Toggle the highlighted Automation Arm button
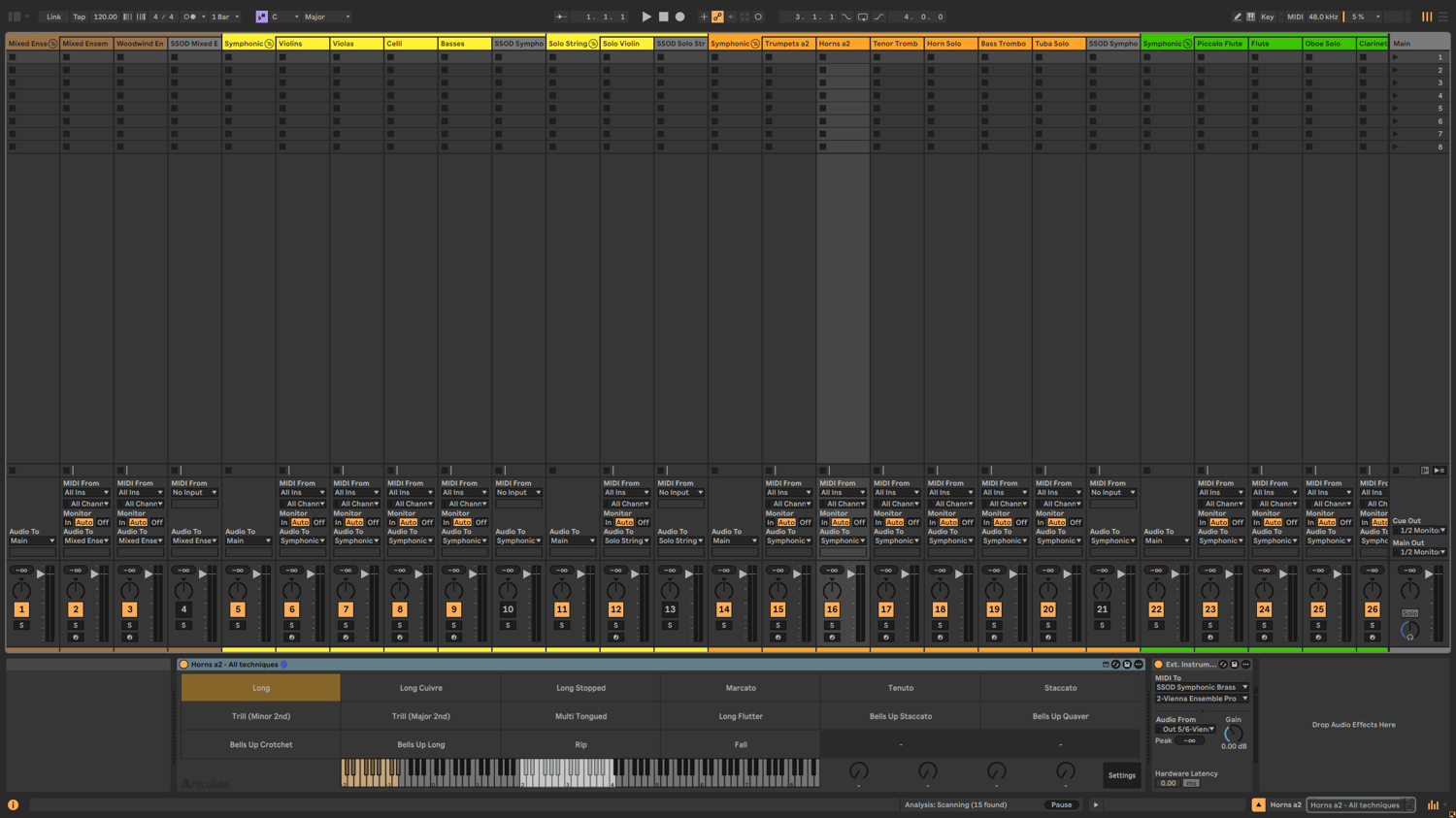 pyautogui.click(x=717, y=16)
